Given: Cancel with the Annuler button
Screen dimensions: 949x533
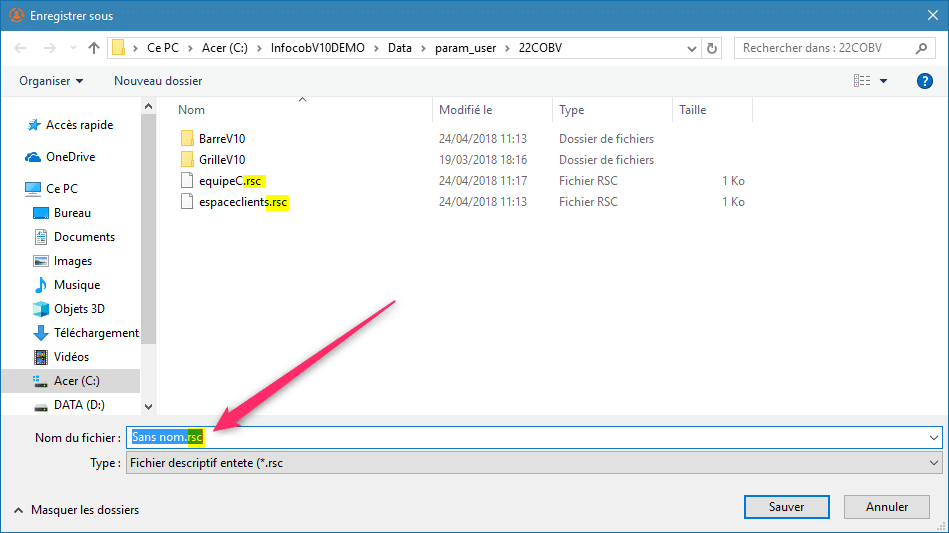Looking at the screenshot, I should pyautogui.click(x=886, y=507).
